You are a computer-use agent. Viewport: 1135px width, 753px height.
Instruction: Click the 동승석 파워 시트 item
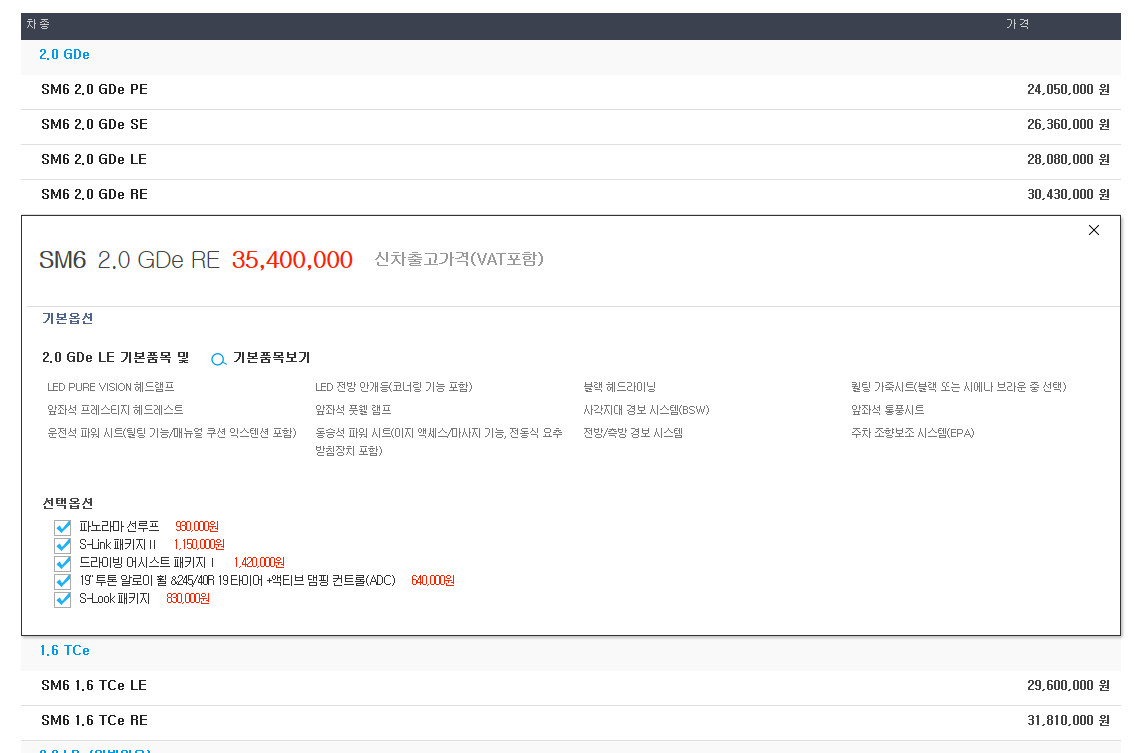tap(439, 442)
